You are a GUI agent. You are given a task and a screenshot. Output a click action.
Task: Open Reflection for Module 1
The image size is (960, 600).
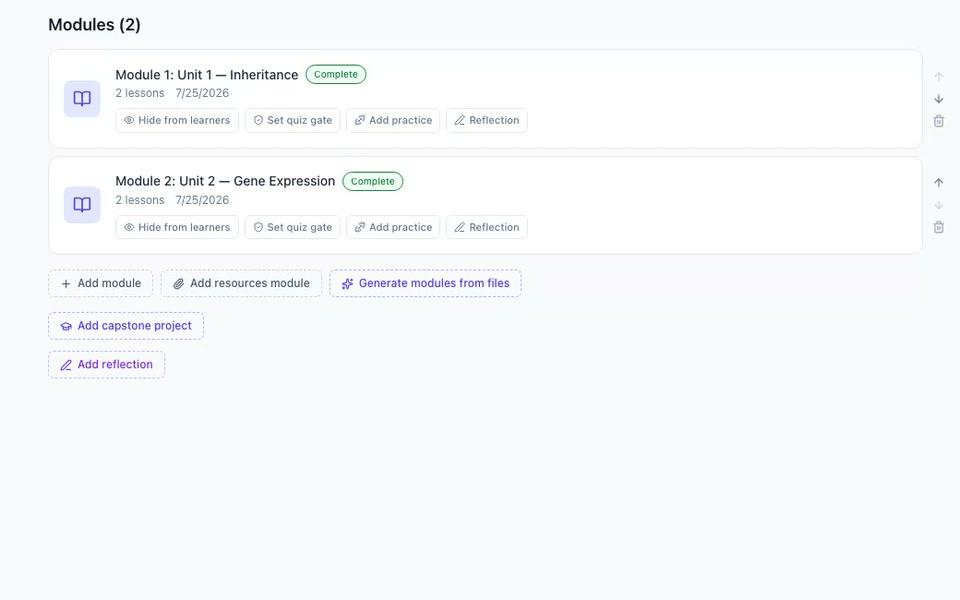point(487,120)
